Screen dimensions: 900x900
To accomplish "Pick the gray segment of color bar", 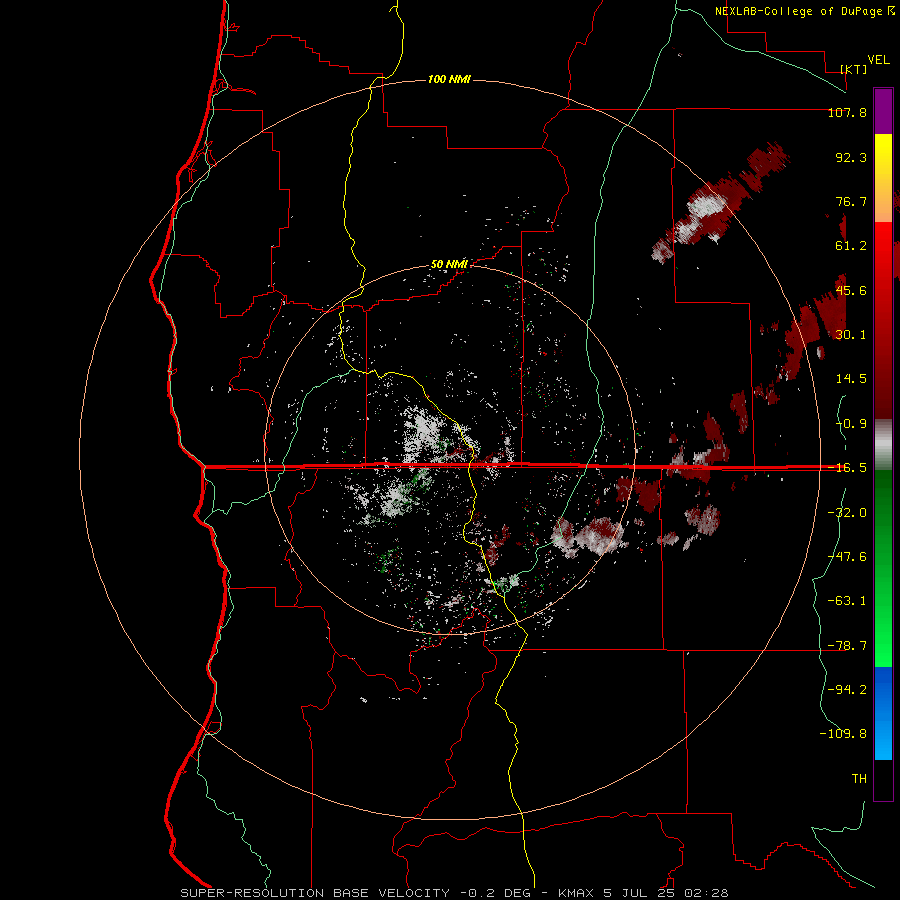I will pos(883,445).
